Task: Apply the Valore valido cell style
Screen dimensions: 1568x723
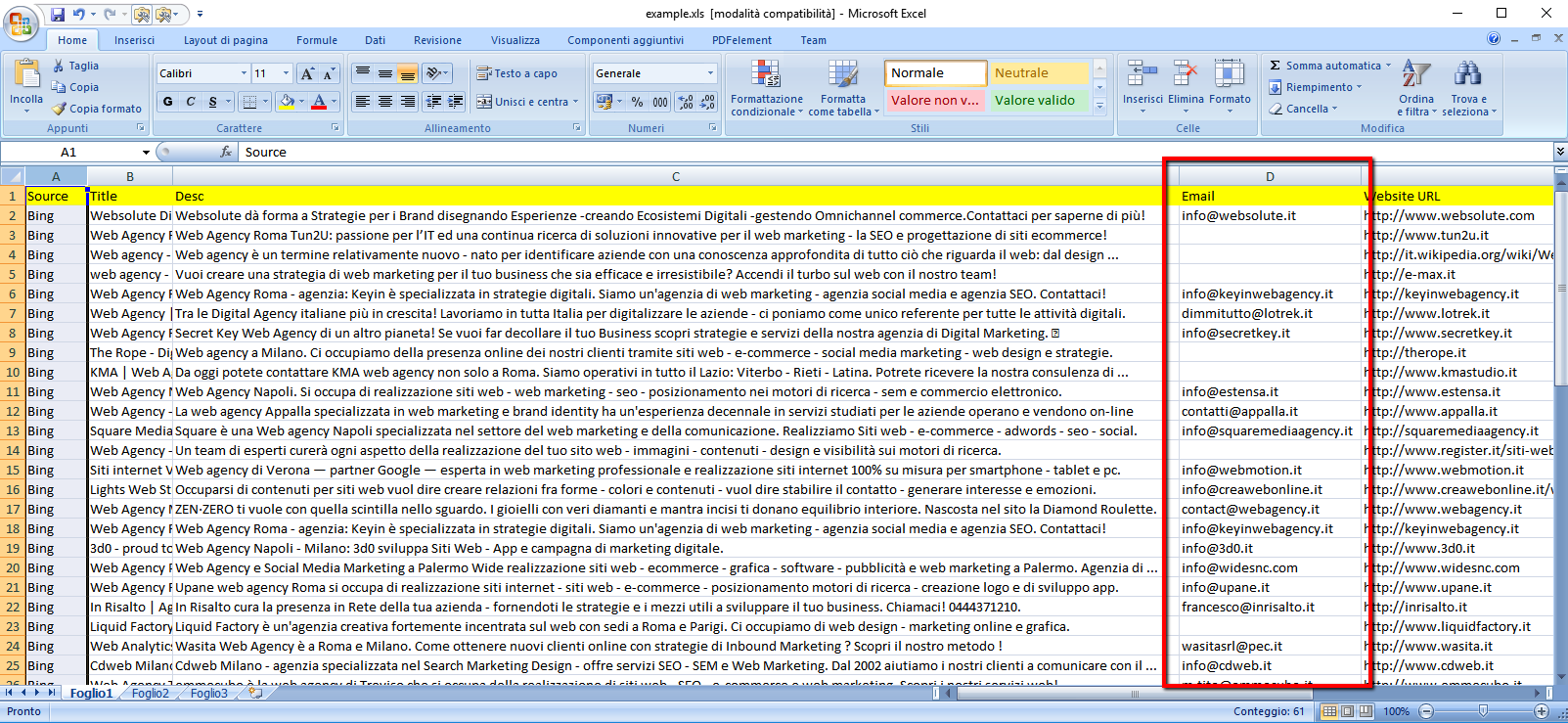Action: [1035, 100]
